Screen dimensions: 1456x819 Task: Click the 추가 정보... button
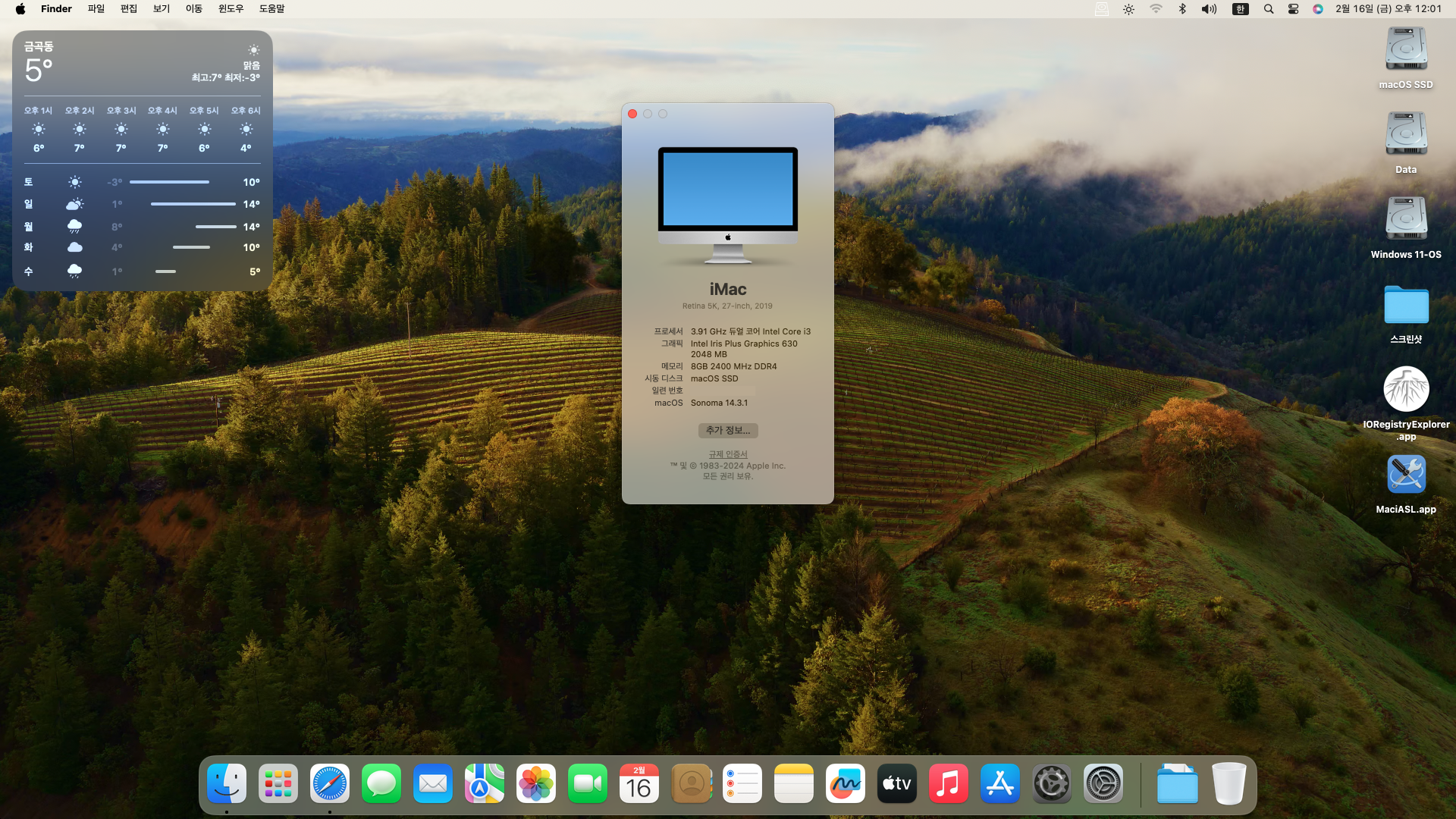click(x=728, y=430)
